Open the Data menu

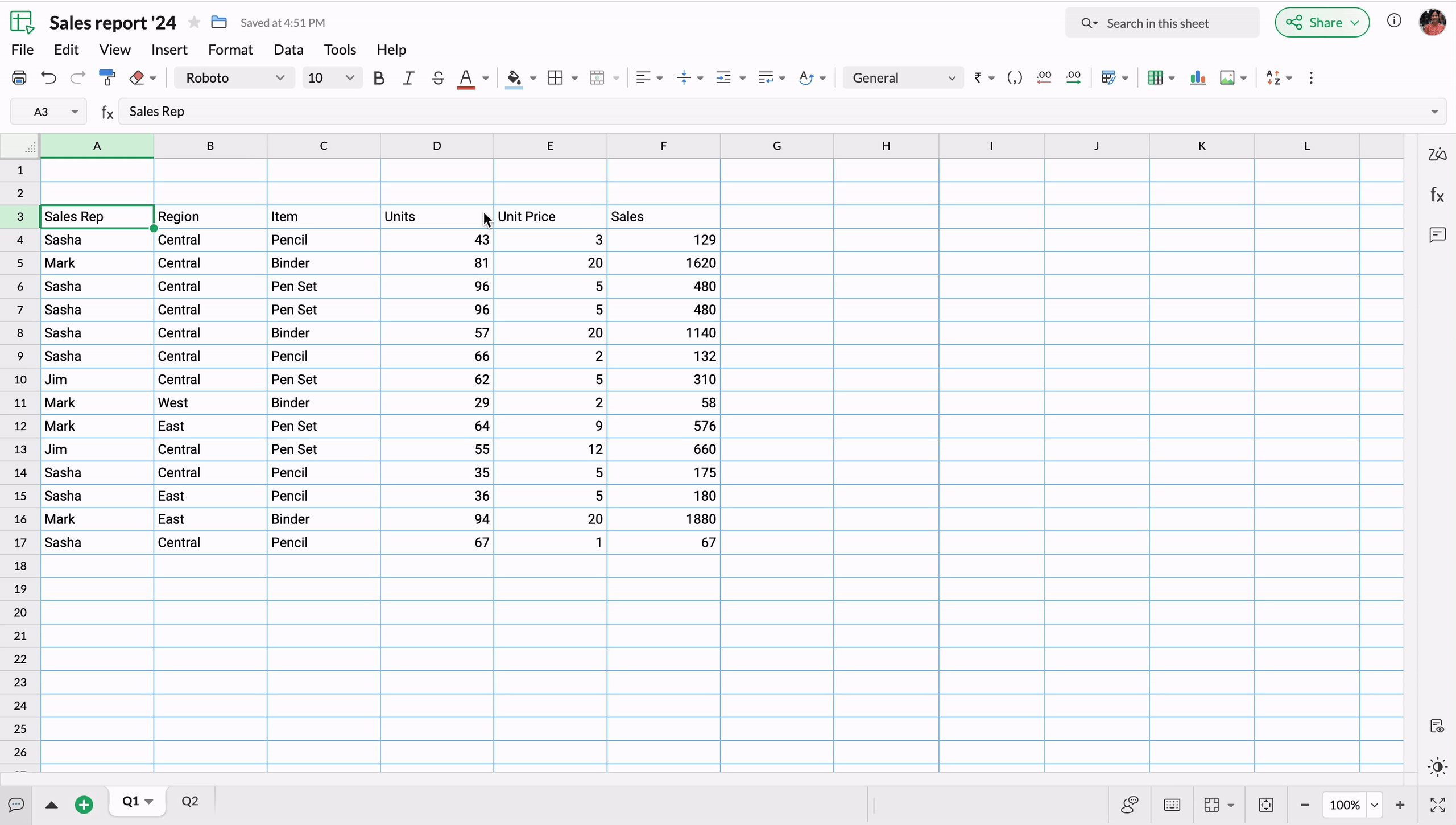click(x=288, y=49)
